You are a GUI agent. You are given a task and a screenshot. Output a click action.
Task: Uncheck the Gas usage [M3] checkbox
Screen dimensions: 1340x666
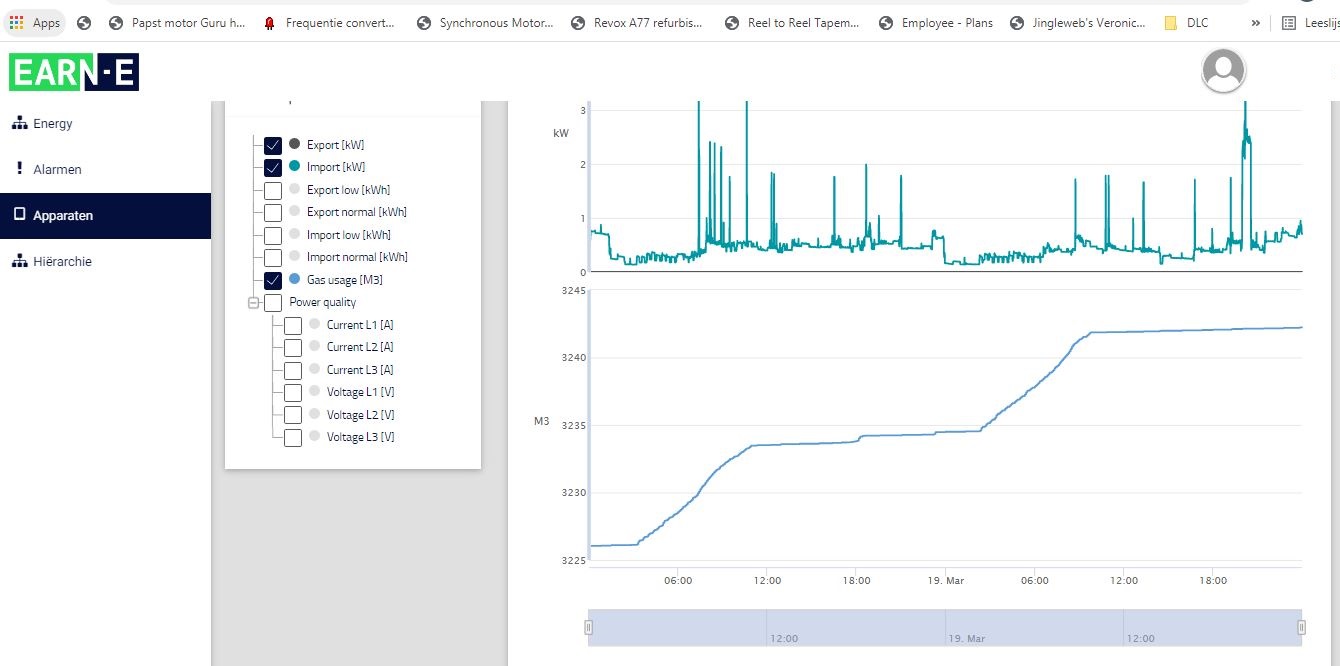[273, 280]
